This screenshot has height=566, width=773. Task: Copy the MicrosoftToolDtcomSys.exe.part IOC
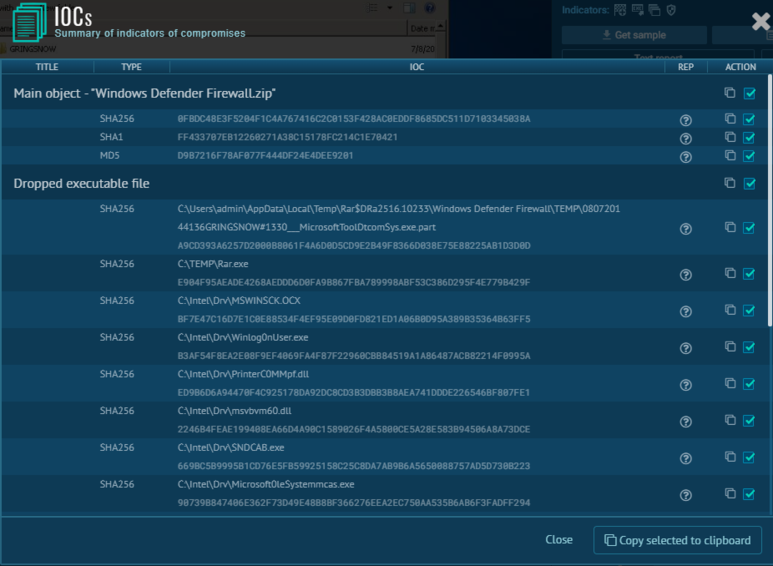(x=730, y=227)
